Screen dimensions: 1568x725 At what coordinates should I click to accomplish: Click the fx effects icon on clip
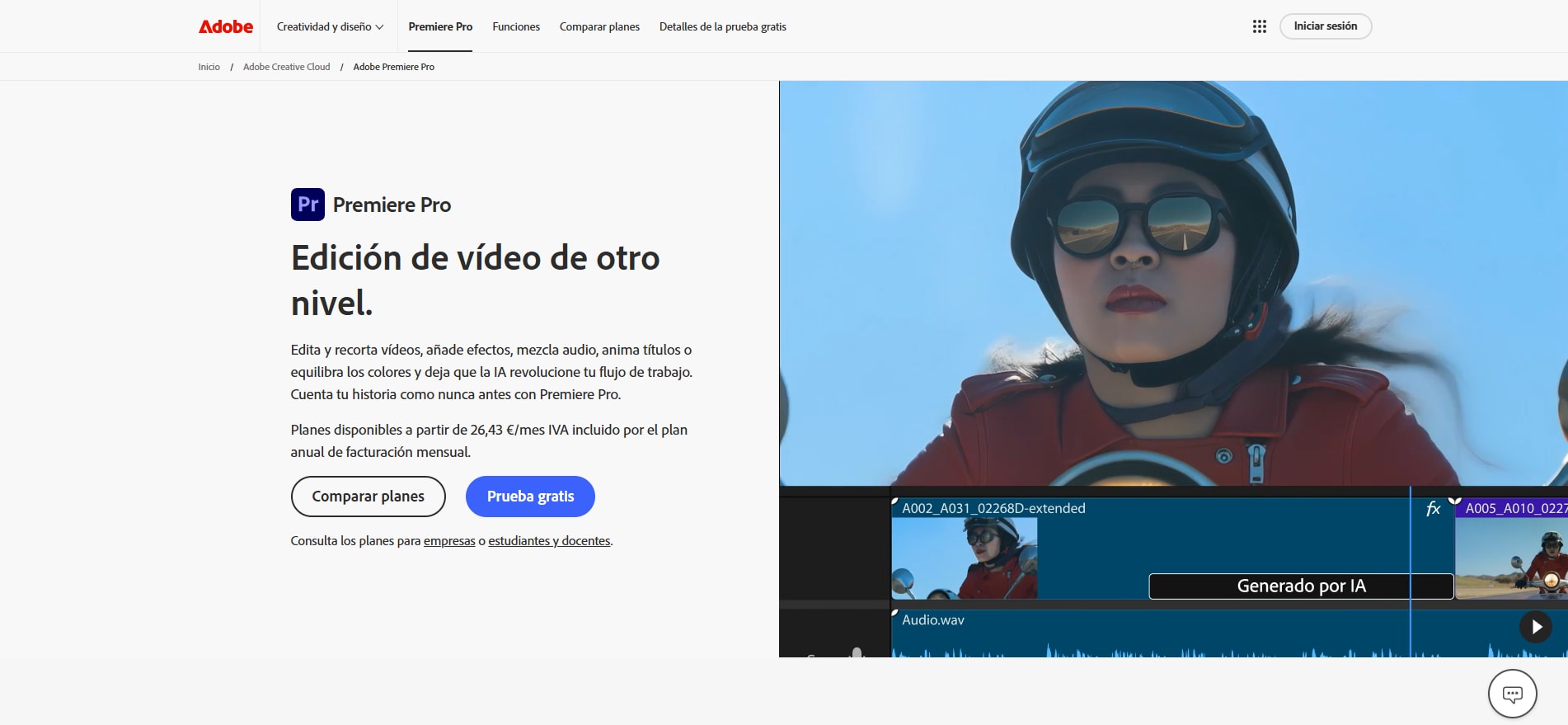click(x=1434, y=509)
